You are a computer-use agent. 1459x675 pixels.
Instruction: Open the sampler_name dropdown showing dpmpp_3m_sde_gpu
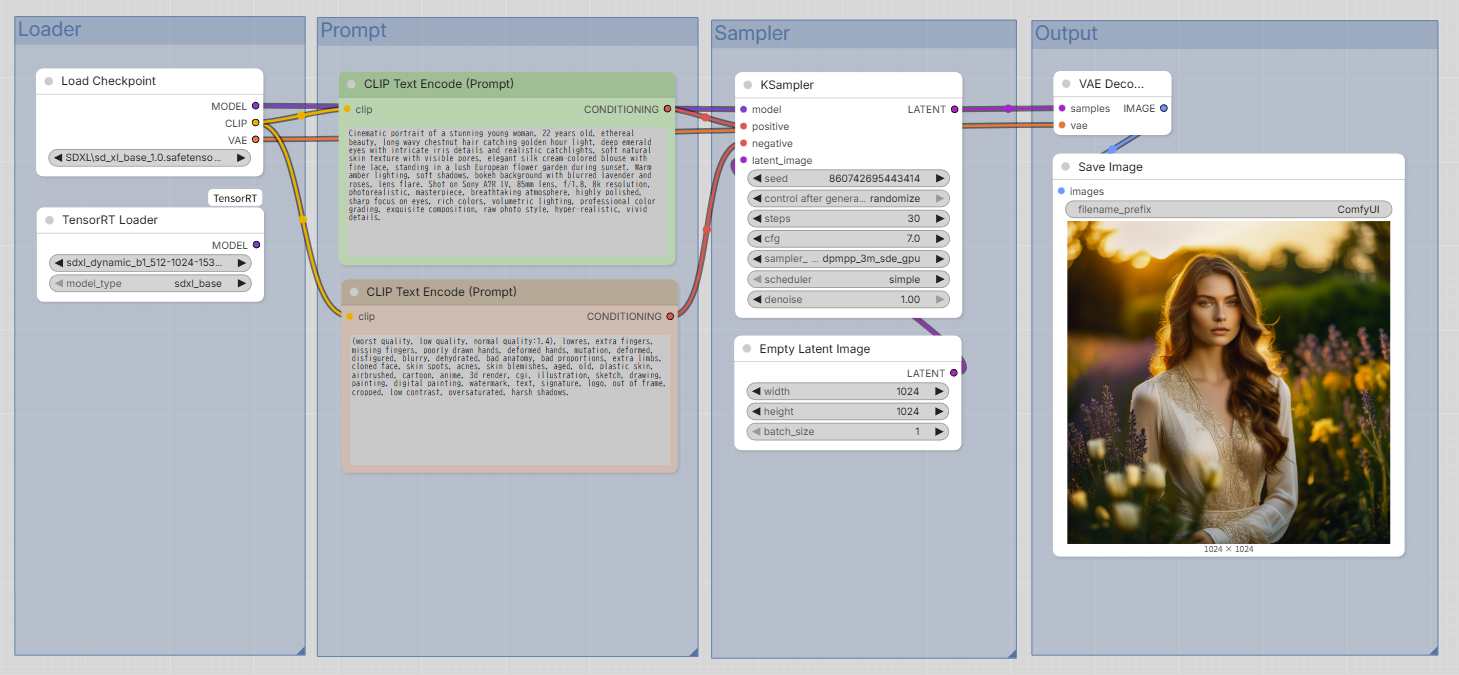tap(848, 259)
